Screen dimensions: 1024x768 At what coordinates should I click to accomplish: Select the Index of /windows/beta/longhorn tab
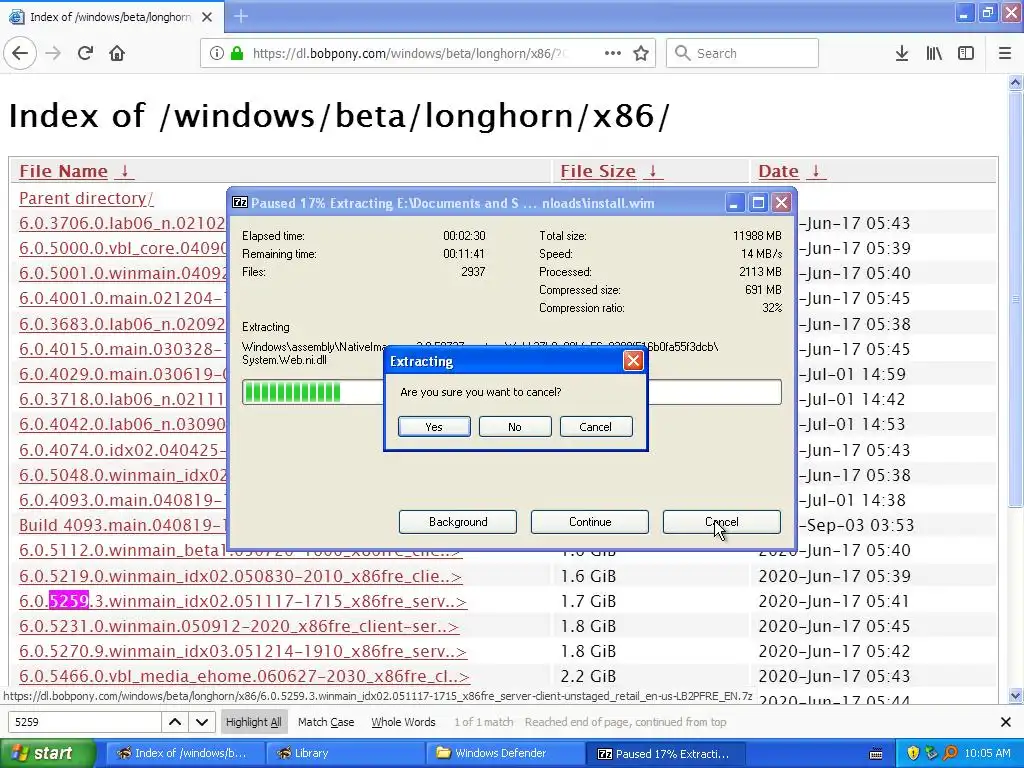point(112,17)
